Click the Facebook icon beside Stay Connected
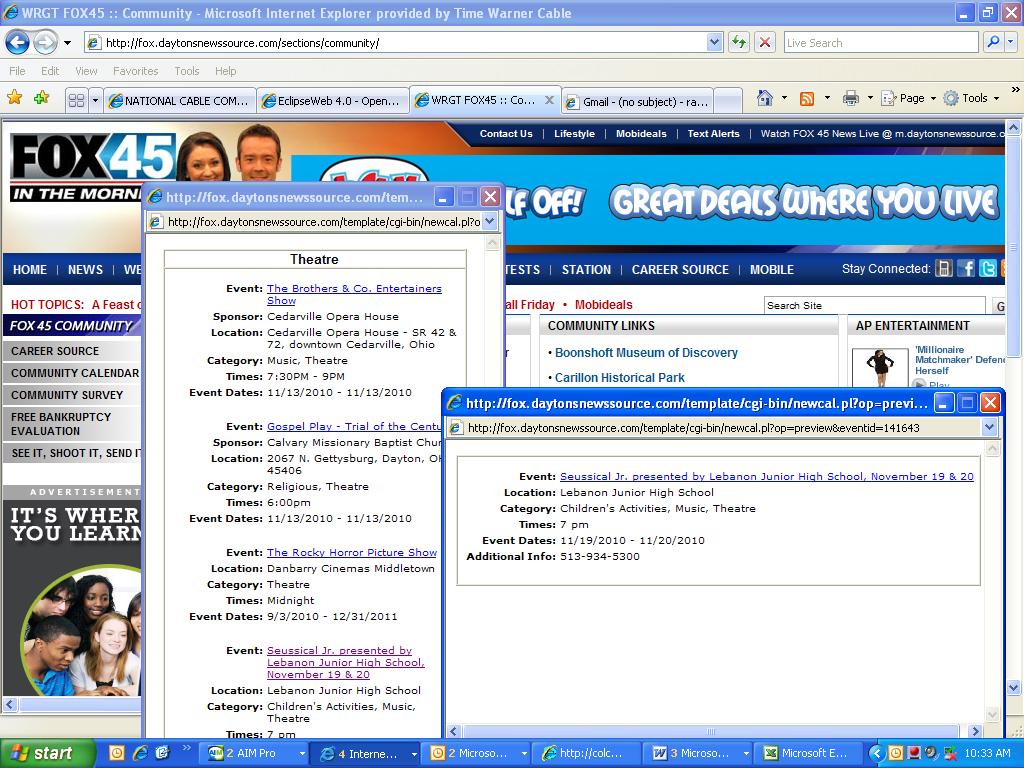The width and height of the screenshot is (1024, 768). coord(966,268)
